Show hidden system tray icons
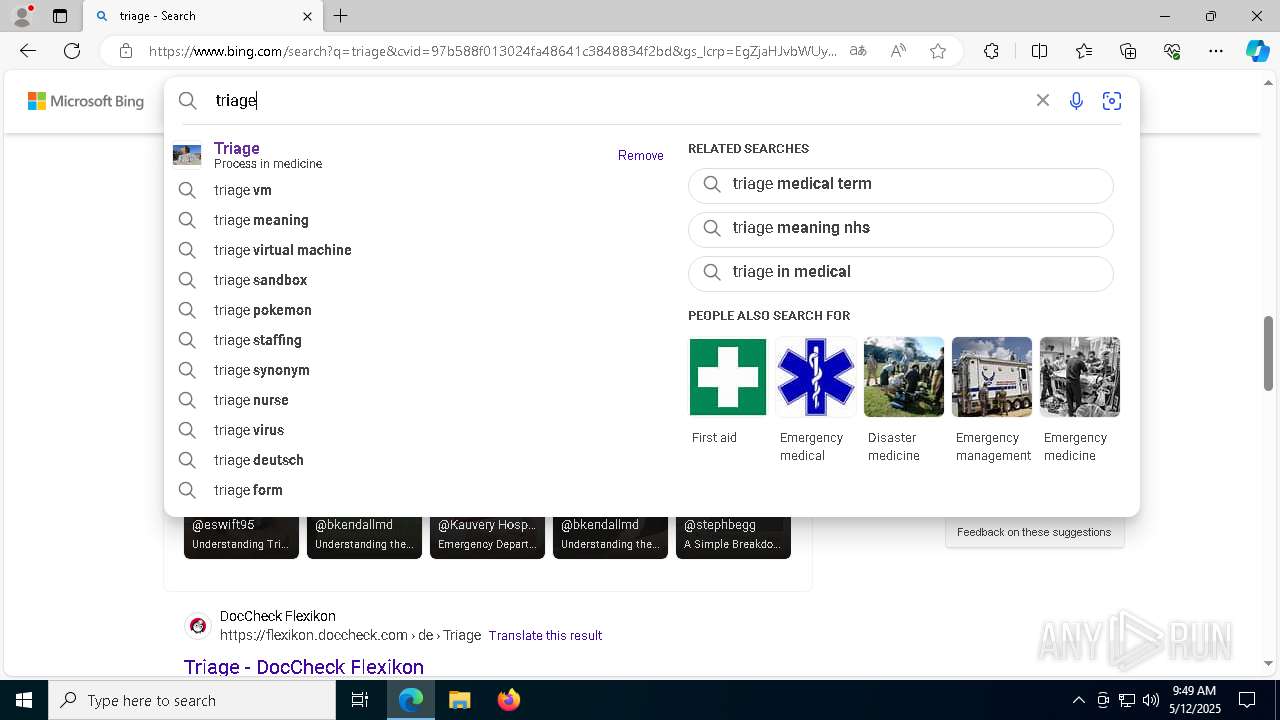The height and width of the screenshot is (720, 1280). coord(1078,700)
